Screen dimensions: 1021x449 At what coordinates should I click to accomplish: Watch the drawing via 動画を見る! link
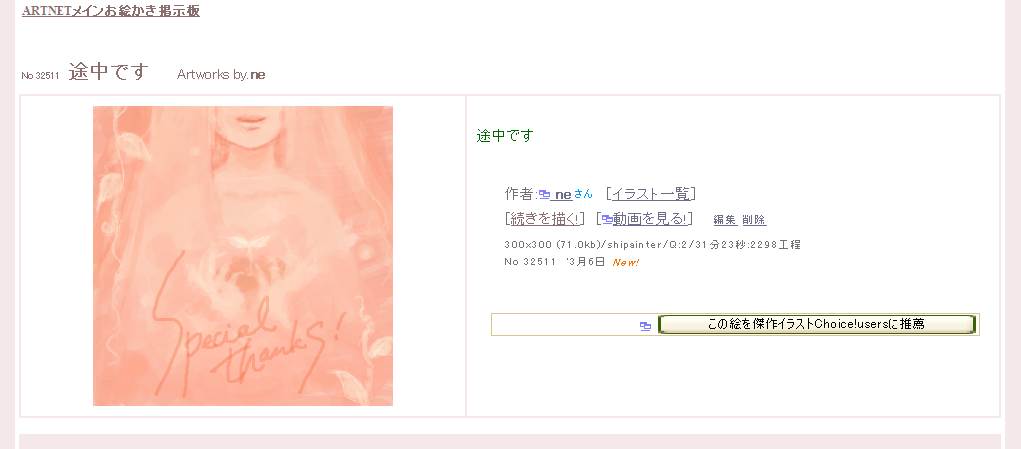point(650,219)
